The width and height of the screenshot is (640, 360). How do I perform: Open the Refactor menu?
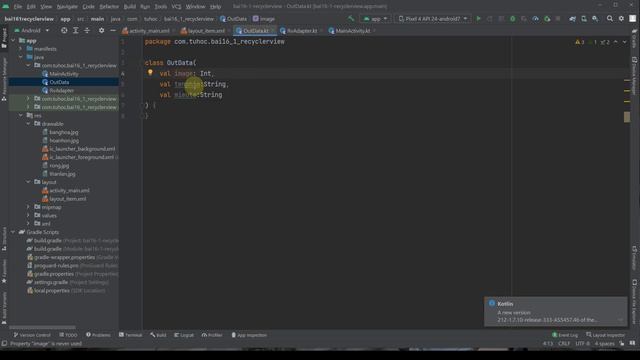pos(109,7)
